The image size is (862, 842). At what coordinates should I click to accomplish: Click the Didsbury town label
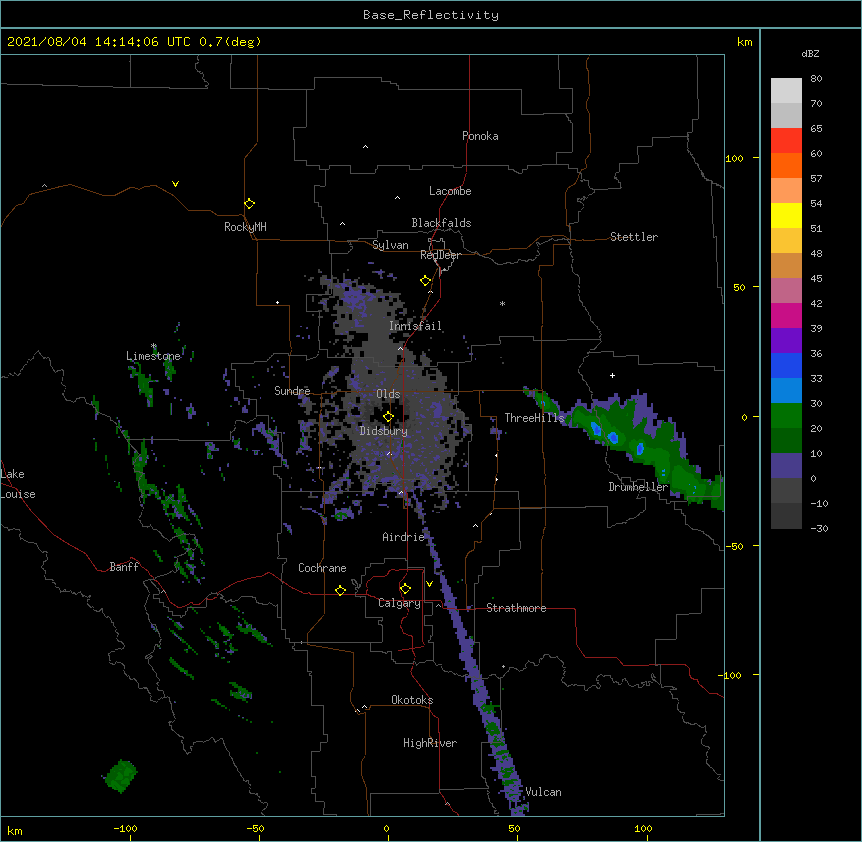(x=384, y=431)
